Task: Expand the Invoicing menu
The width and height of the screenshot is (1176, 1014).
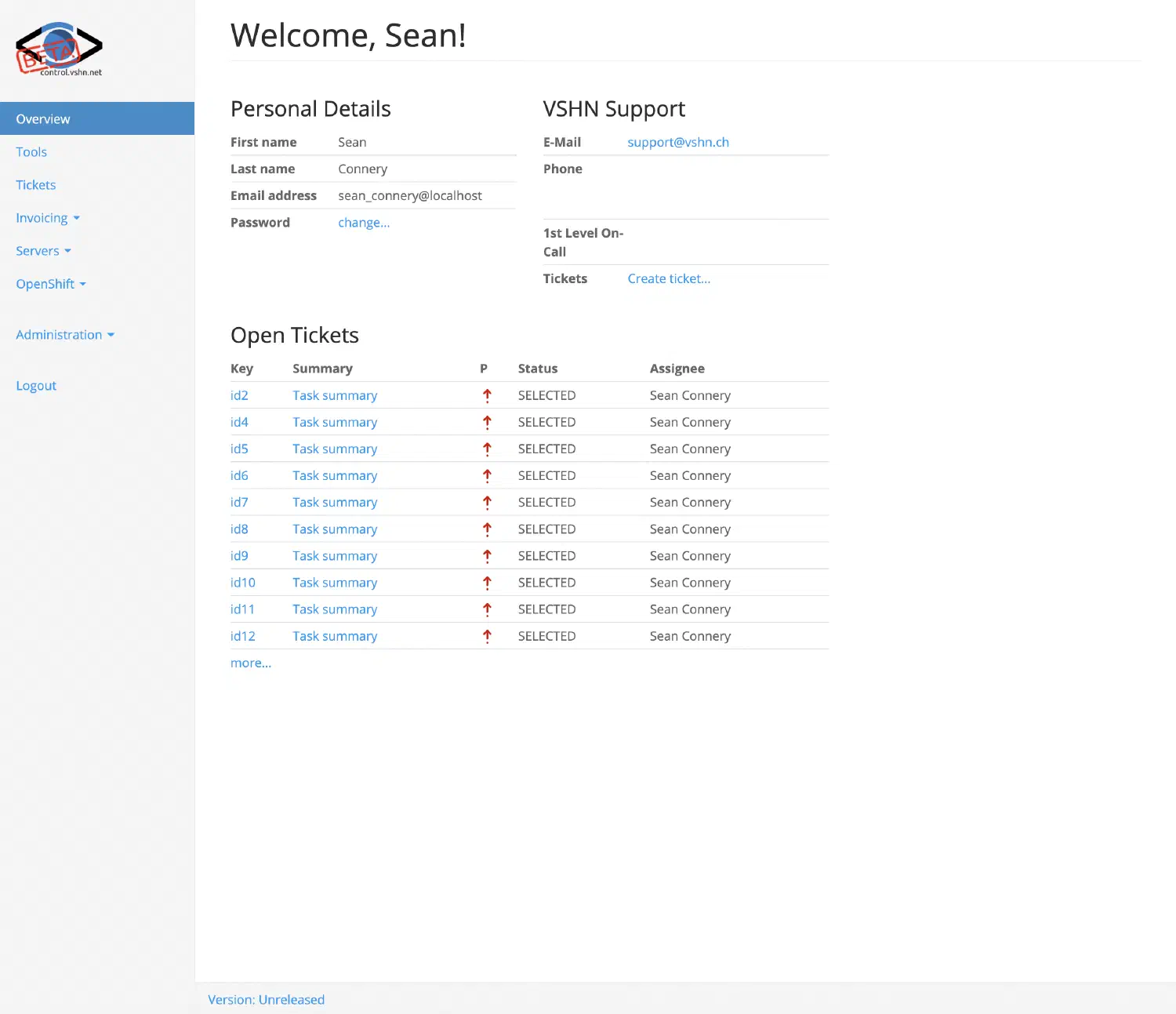Action: (x=48, y=217)
